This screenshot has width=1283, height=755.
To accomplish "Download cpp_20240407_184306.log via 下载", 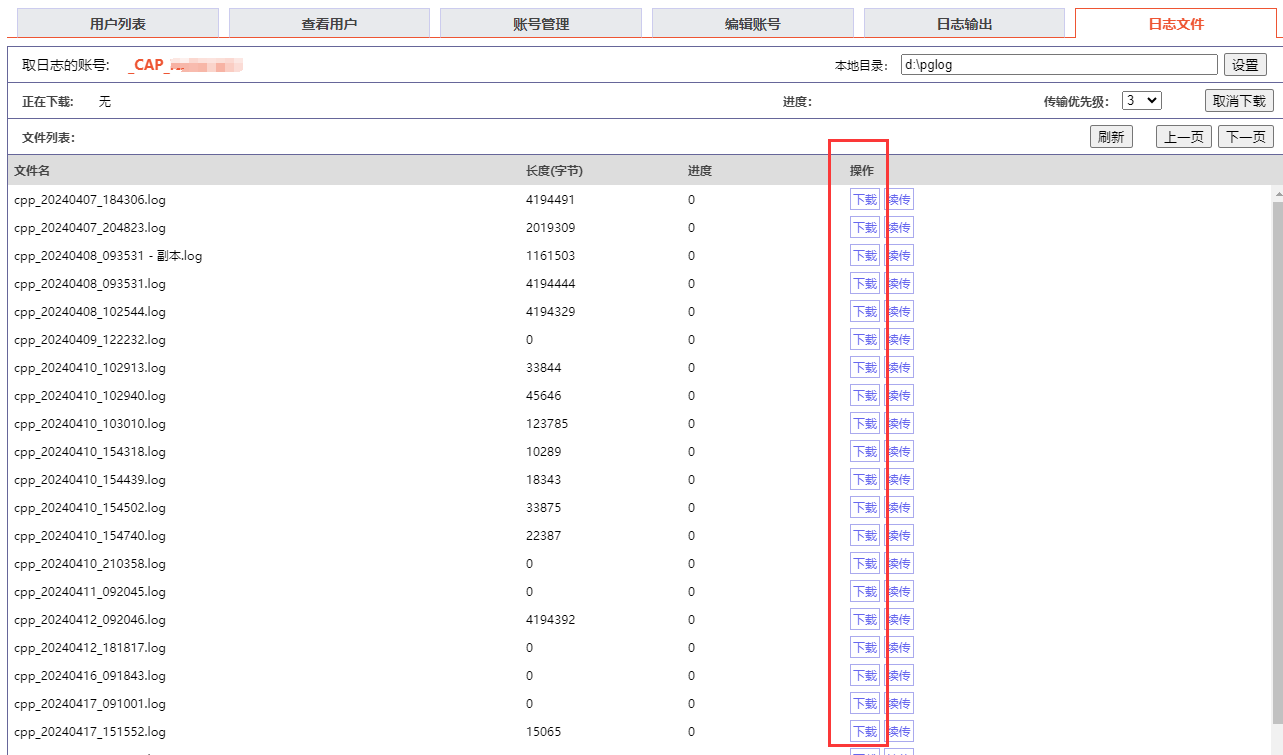I will pos(864,200).
